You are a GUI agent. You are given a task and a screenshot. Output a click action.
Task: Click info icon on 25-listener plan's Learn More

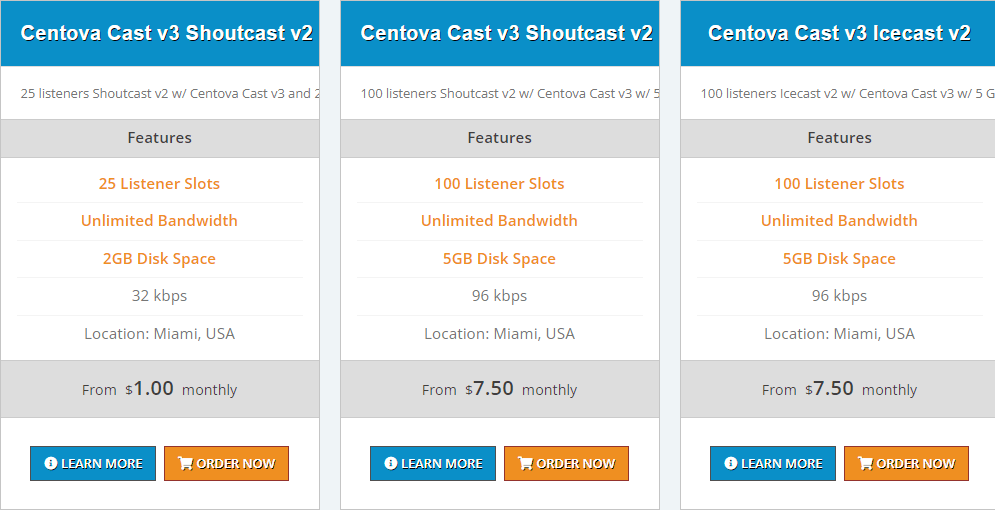click(51, 464)
